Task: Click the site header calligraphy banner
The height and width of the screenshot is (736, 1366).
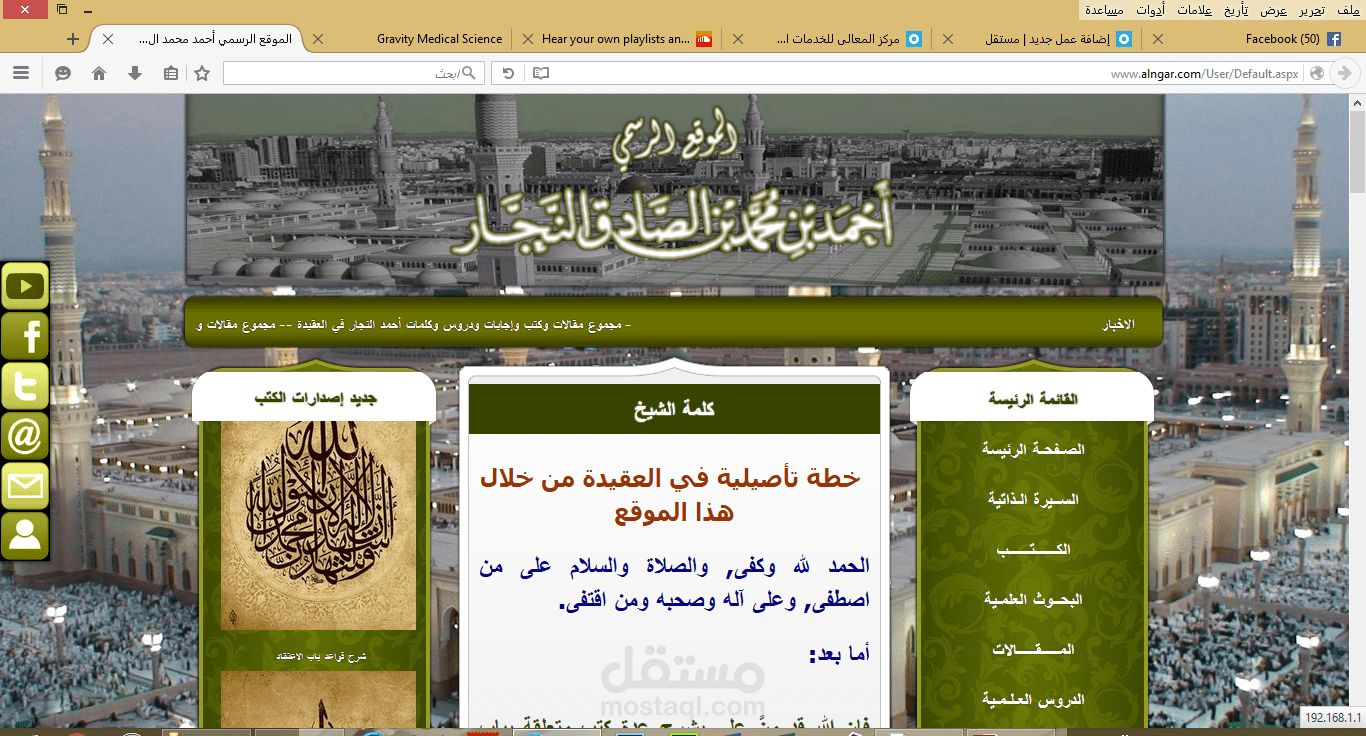Action: tap(674, 190)
